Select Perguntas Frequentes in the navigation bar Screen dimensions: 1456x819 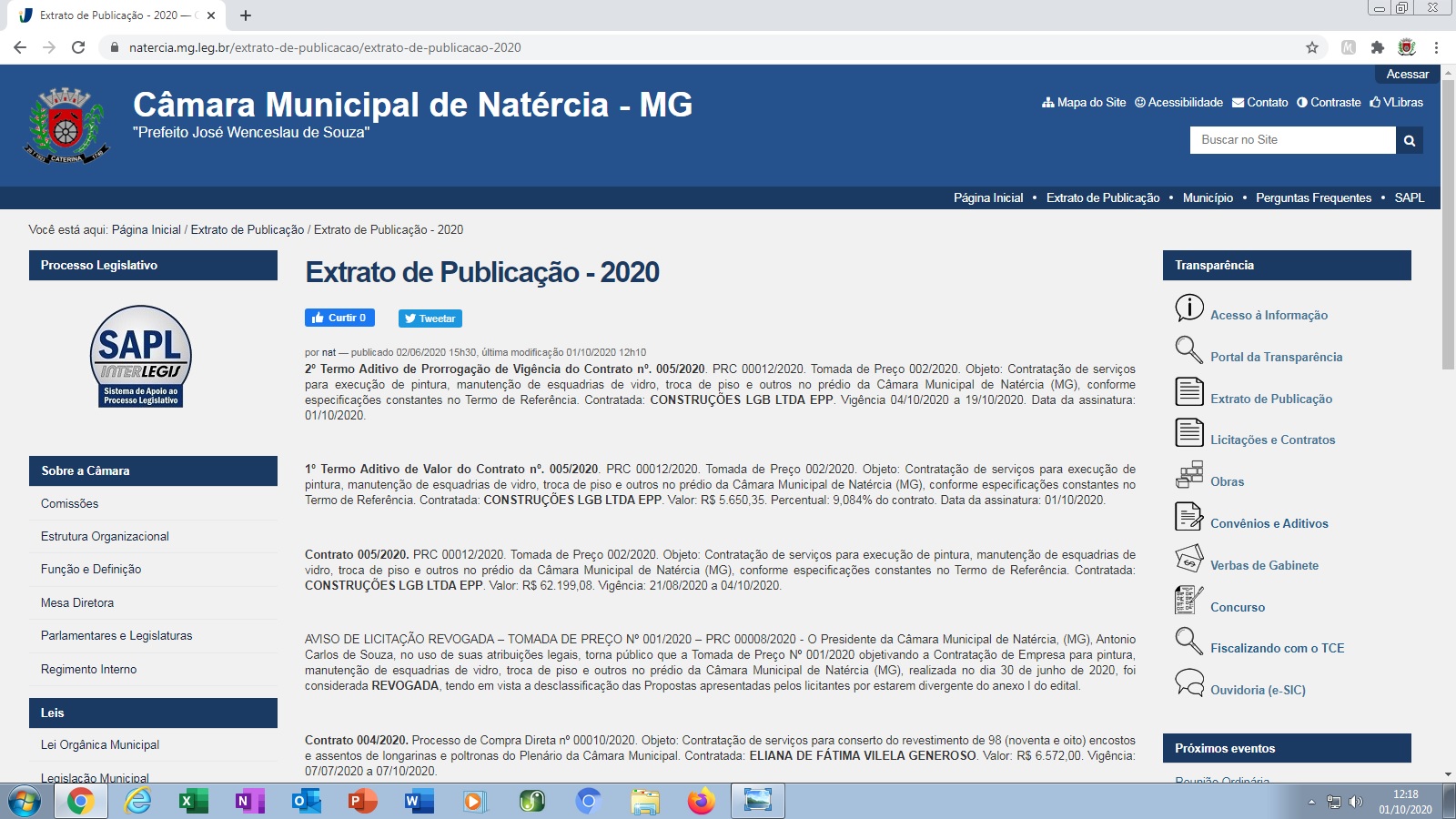[1313, 197]
